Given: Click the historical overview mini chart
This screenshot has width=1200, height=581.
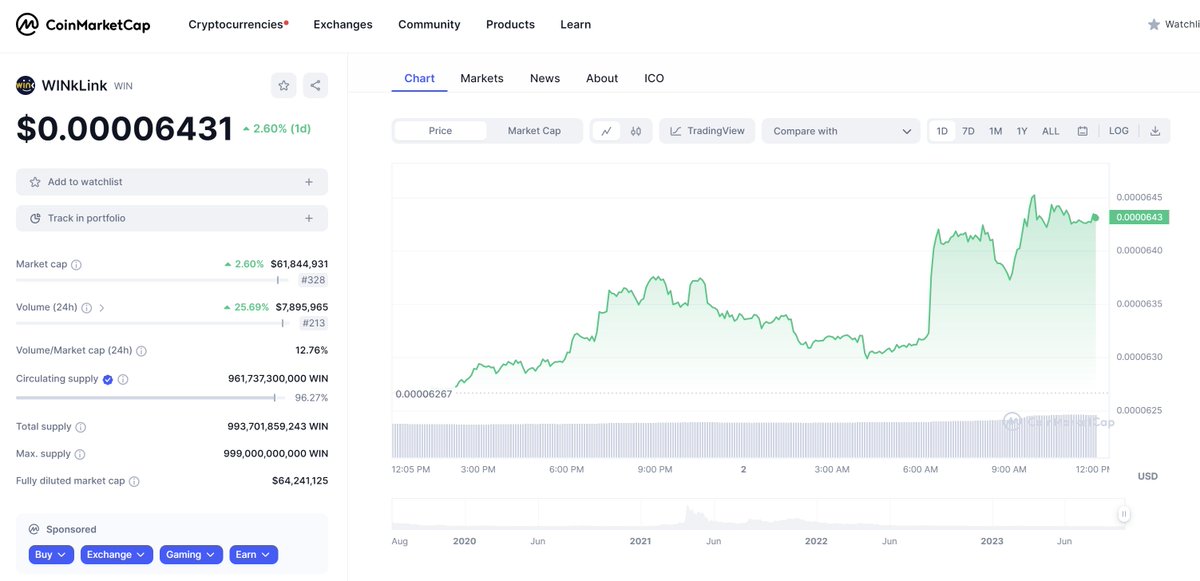Looking at the screenshot, I should pos(756,514).
